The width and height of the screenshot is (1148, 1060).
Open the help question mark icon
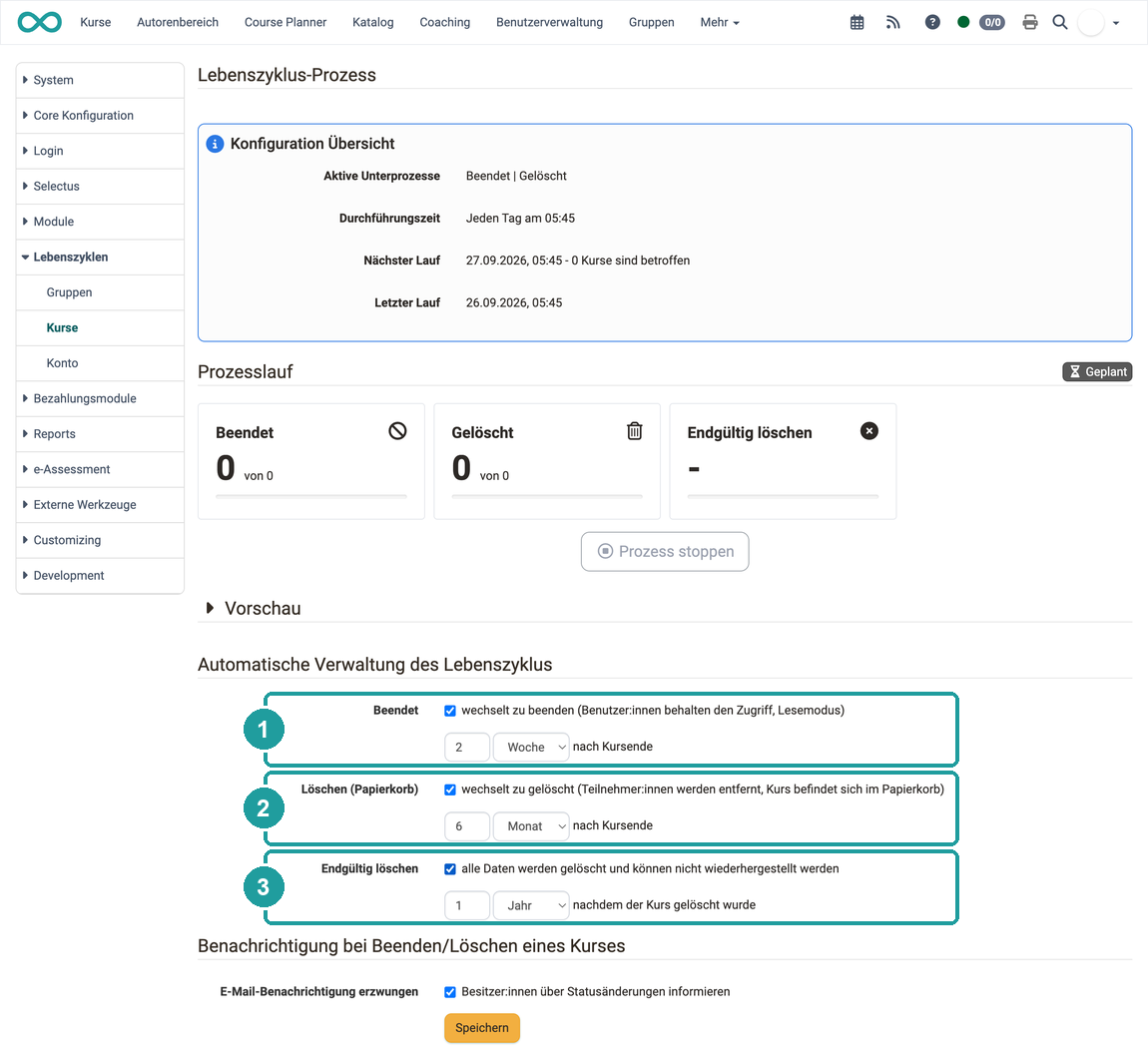pyautogui.click(x=932, y=23)
